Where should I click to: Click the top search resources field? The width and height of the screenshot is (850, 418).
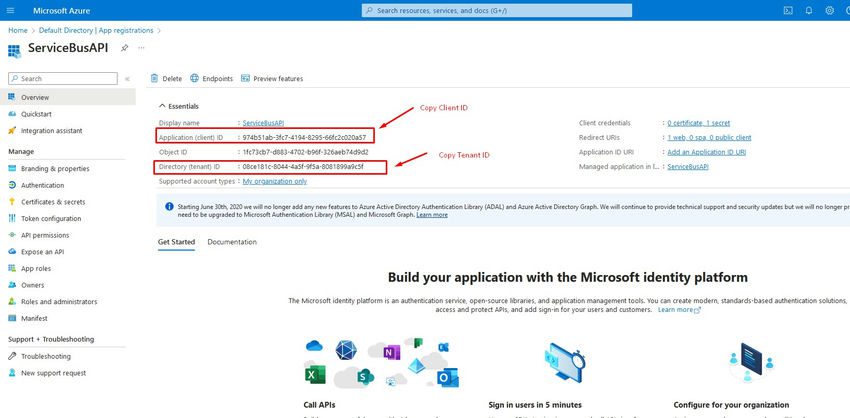[497, 10]
